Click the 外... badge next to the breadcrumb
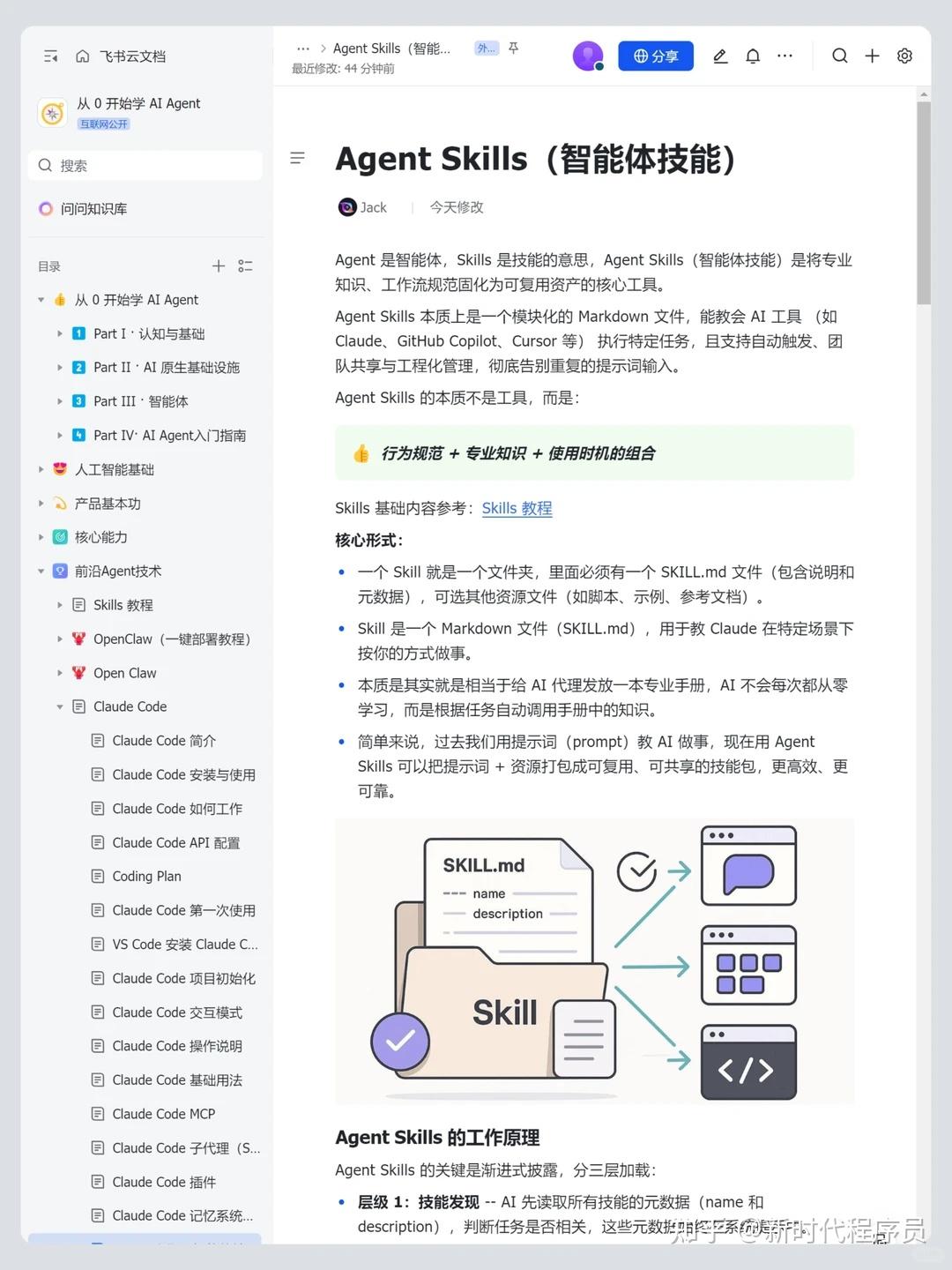This screenshot has width=952, height=1270. [x=487, y=49]
